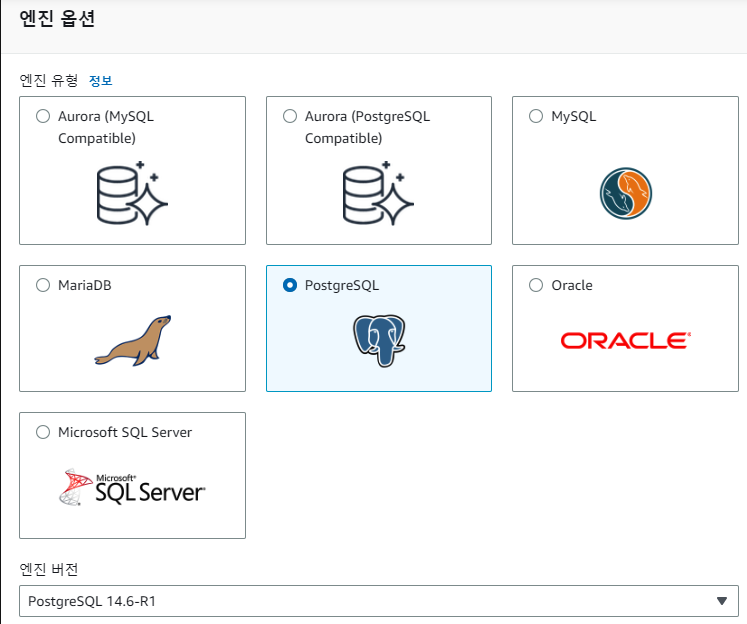The width and height of the screenshot is (747, 624).
Task: Select the Aurora (MySQL Compatible) radio button
Action: click(x=43, y=116)
